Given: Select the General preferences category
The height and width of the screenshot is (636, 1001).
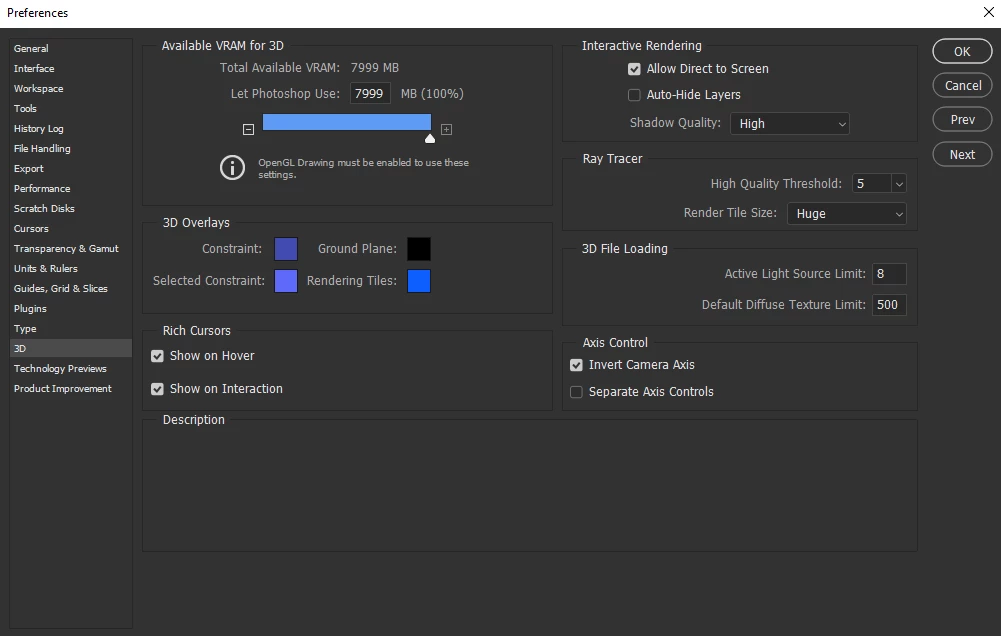Looking at the screenshot, I should (71, 49).
